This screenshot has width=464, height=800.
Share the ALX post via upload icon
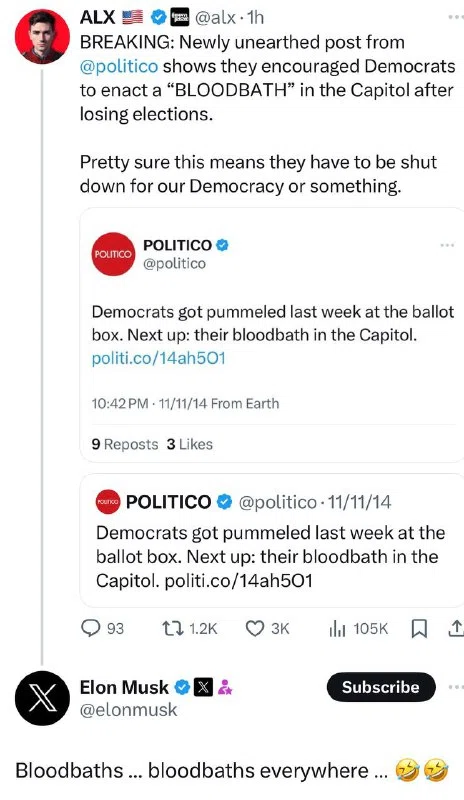[x=455, y=629]
